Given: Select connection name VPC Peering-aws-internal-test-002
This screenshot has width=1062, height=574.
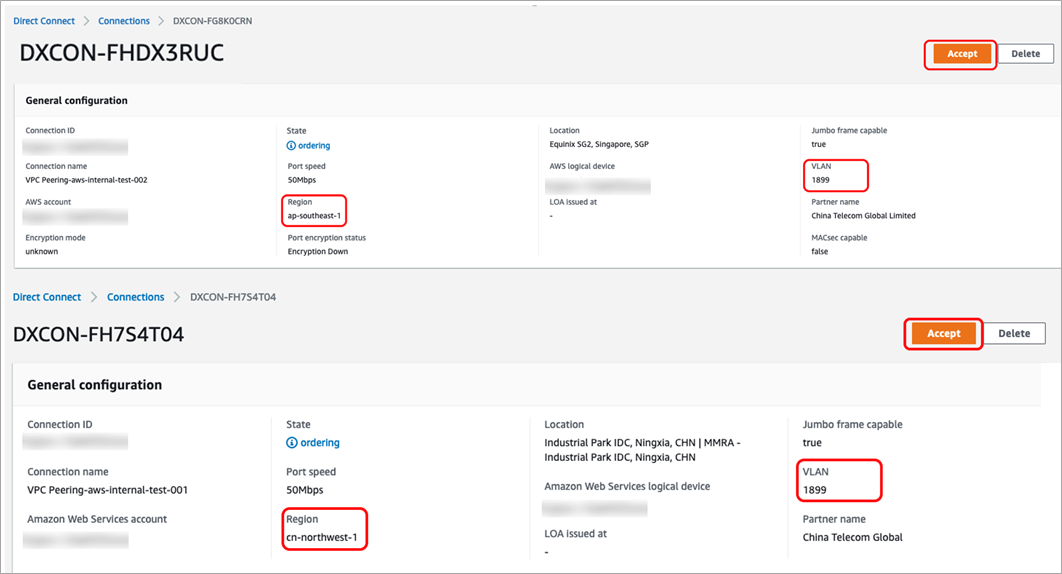Looking at the screenshot, I should pos(86,180).
